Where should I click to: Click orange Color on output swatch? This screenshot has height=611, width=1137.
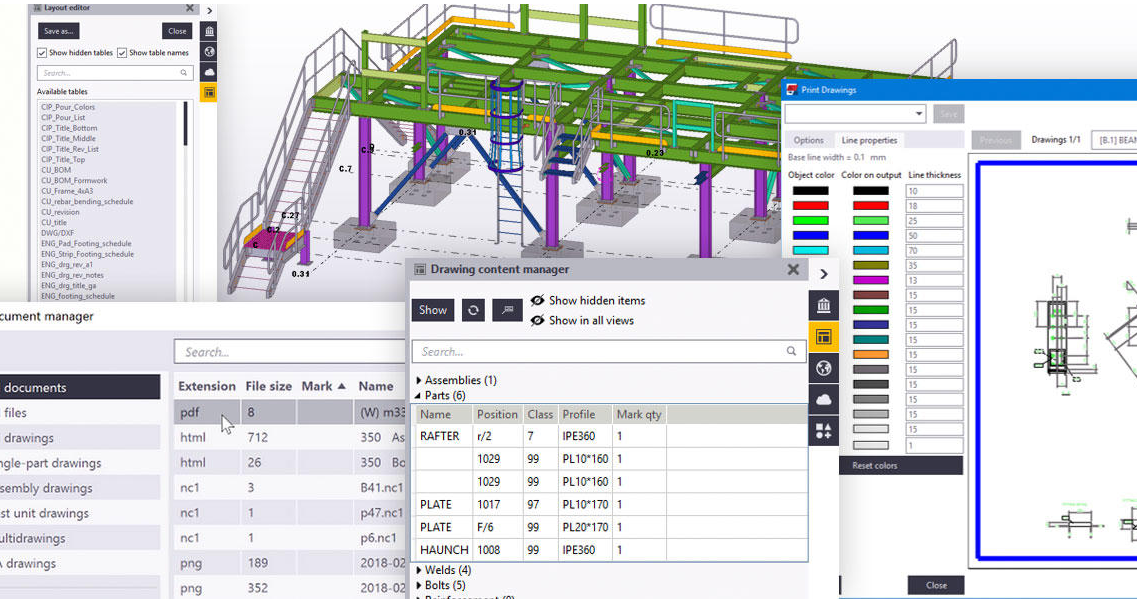click(870, 354)
